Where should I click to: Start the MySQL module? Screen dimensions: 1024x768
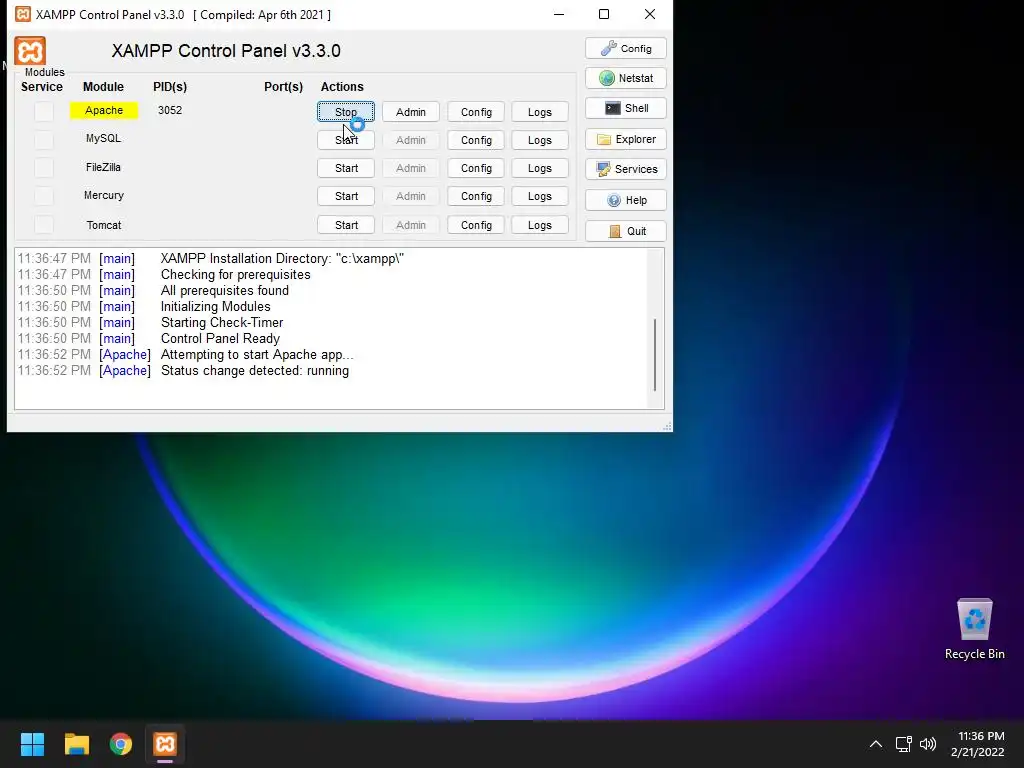(346, 140)
